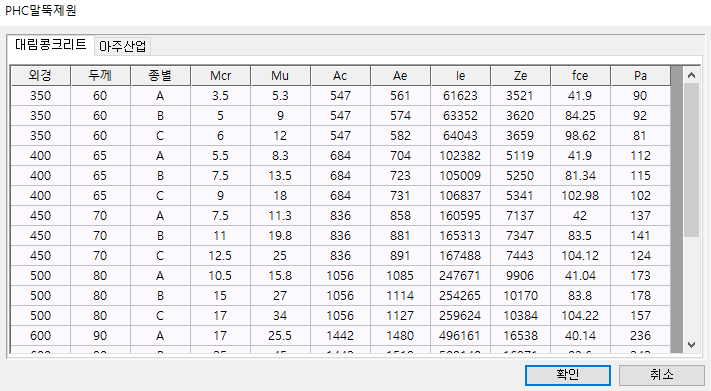Select the Ae cell 1480
Screen dimensions: 711x391
[x=401, y=335]
